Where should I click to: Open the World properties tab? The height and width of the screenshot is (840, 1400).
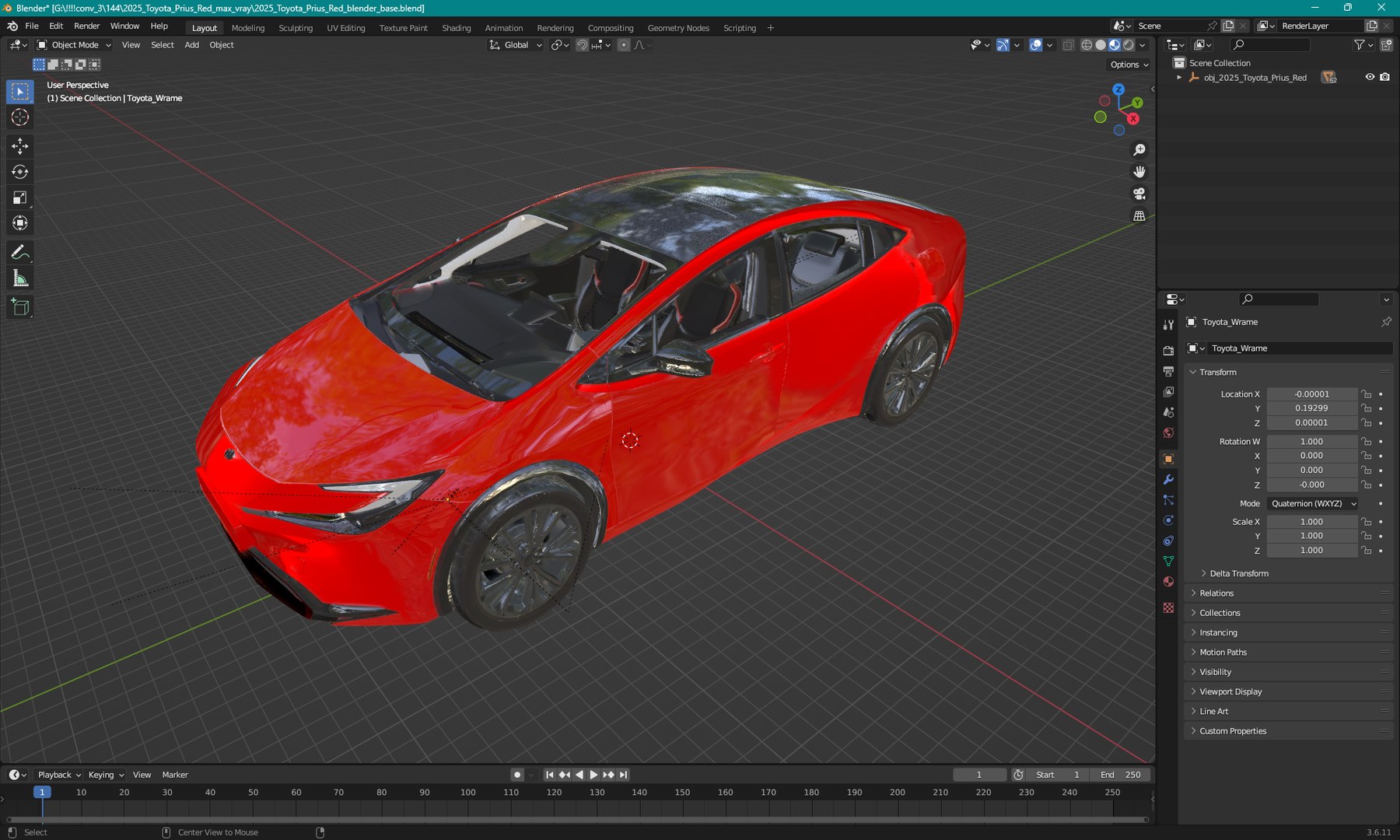tap(1168, 433)
